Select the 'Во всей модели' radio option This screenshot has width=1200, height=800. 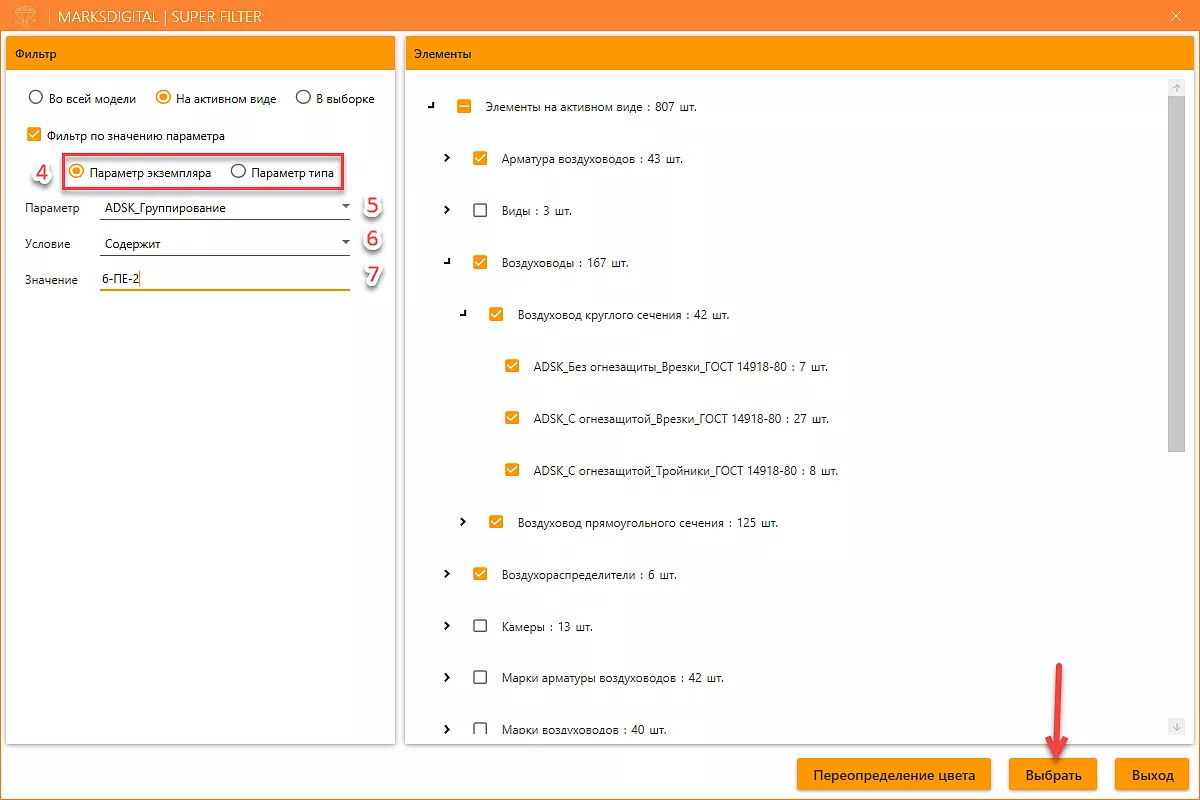[36, 98]
